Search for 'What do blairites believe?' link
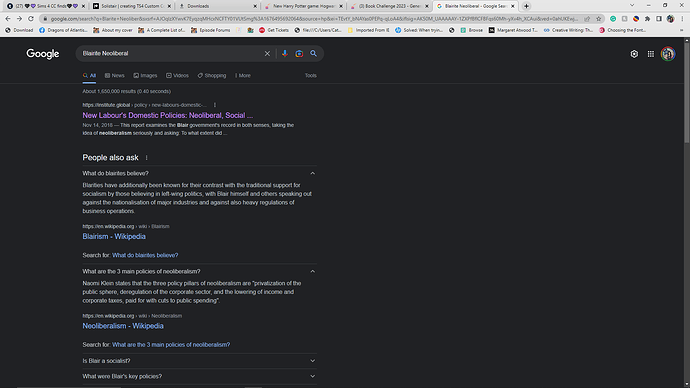The image size is (690, 388). click(145, 255)
